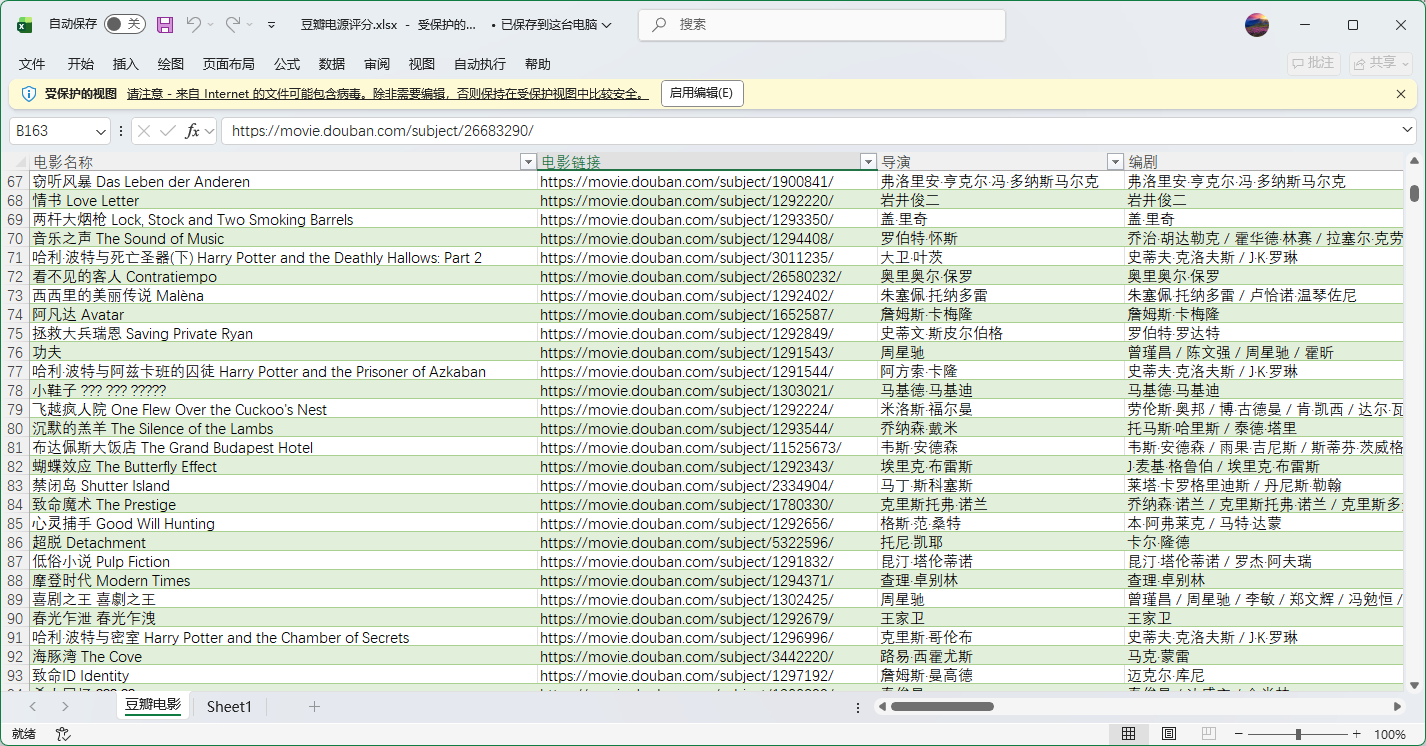
Task: Open accessibility checker icon in status bar
Action: click(63, 734)
